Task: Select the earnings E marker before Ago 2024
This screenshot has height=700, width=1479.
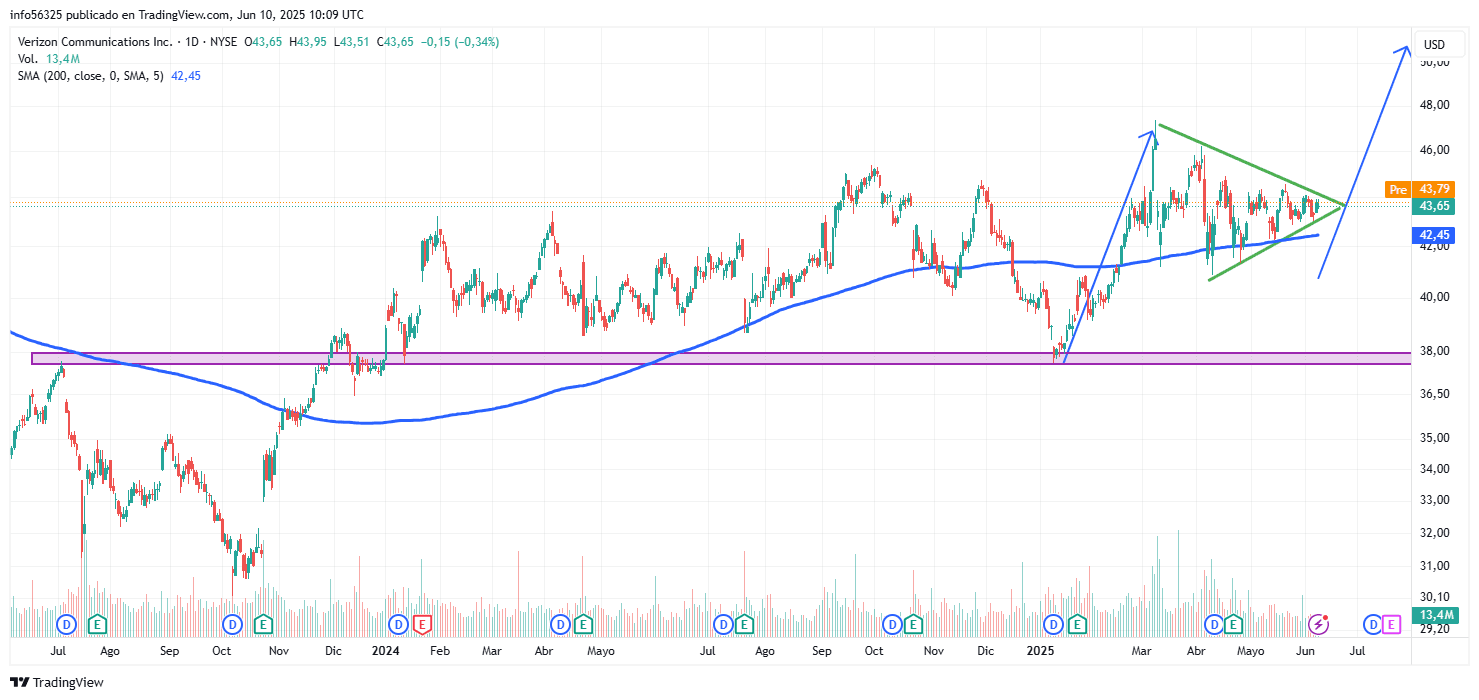Action: point(745,624)
